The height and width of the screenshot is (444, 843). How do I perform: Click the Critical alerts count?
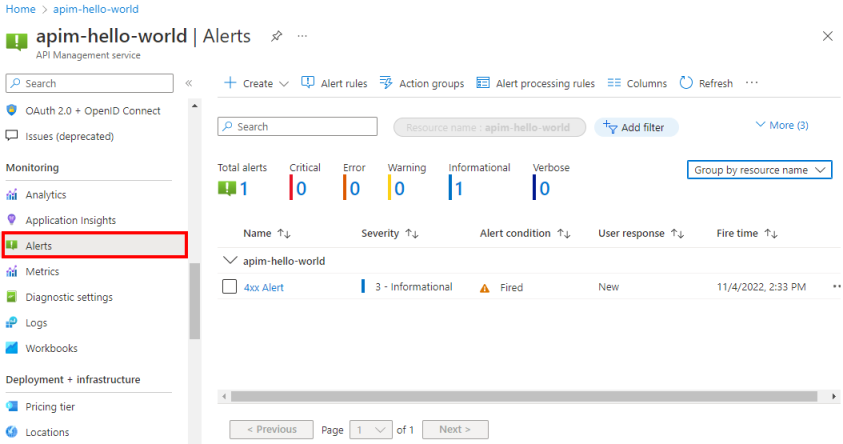point(301,189)
